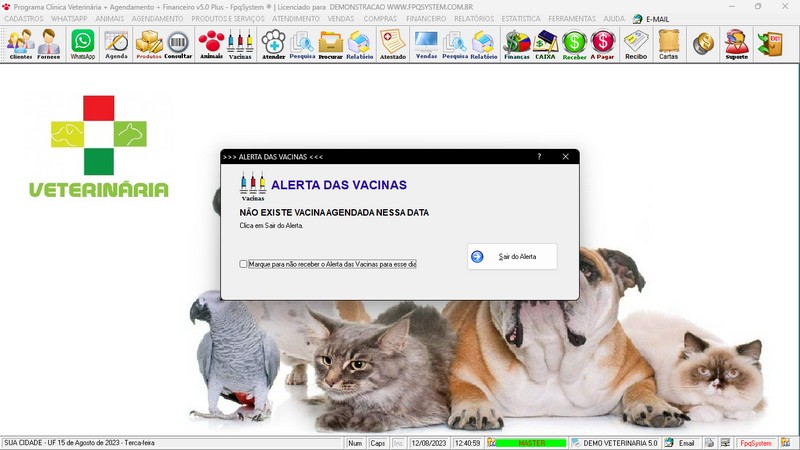Open the Clientes icon in toolbar
This screenshot has height=450, width=800.
(x=20, y=44)
